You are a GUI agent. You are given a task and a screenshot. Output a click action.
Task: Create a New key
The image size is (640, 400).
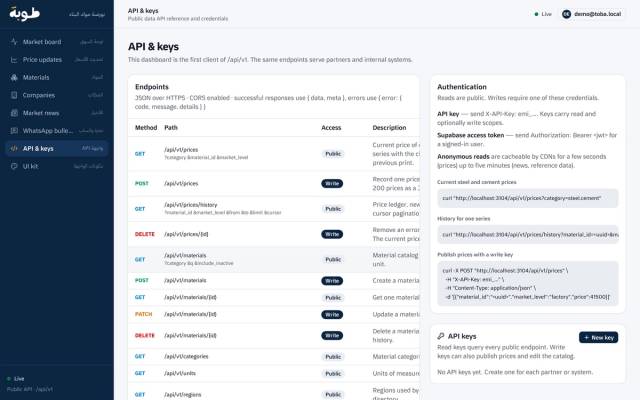pos(598,338)
